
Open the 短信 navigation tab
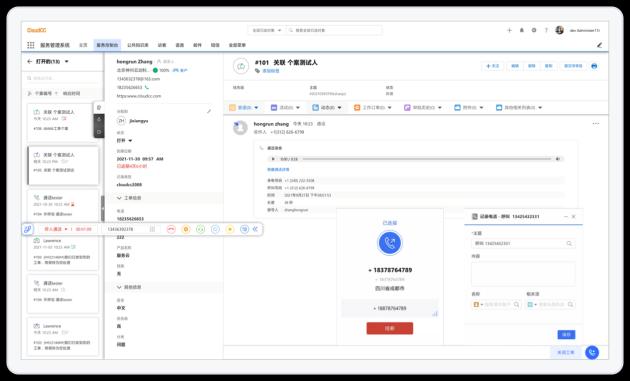coord(215,45)
